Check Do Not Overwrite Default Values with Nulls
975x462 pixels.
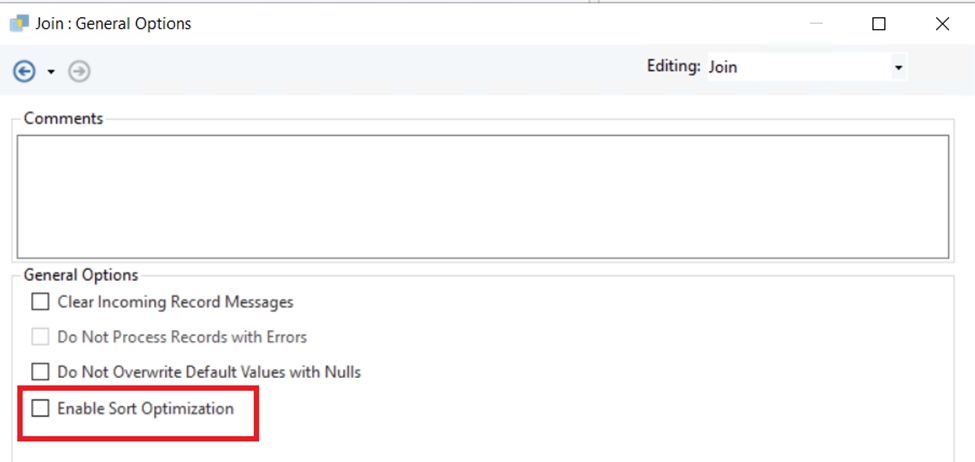tap(40, 372)
